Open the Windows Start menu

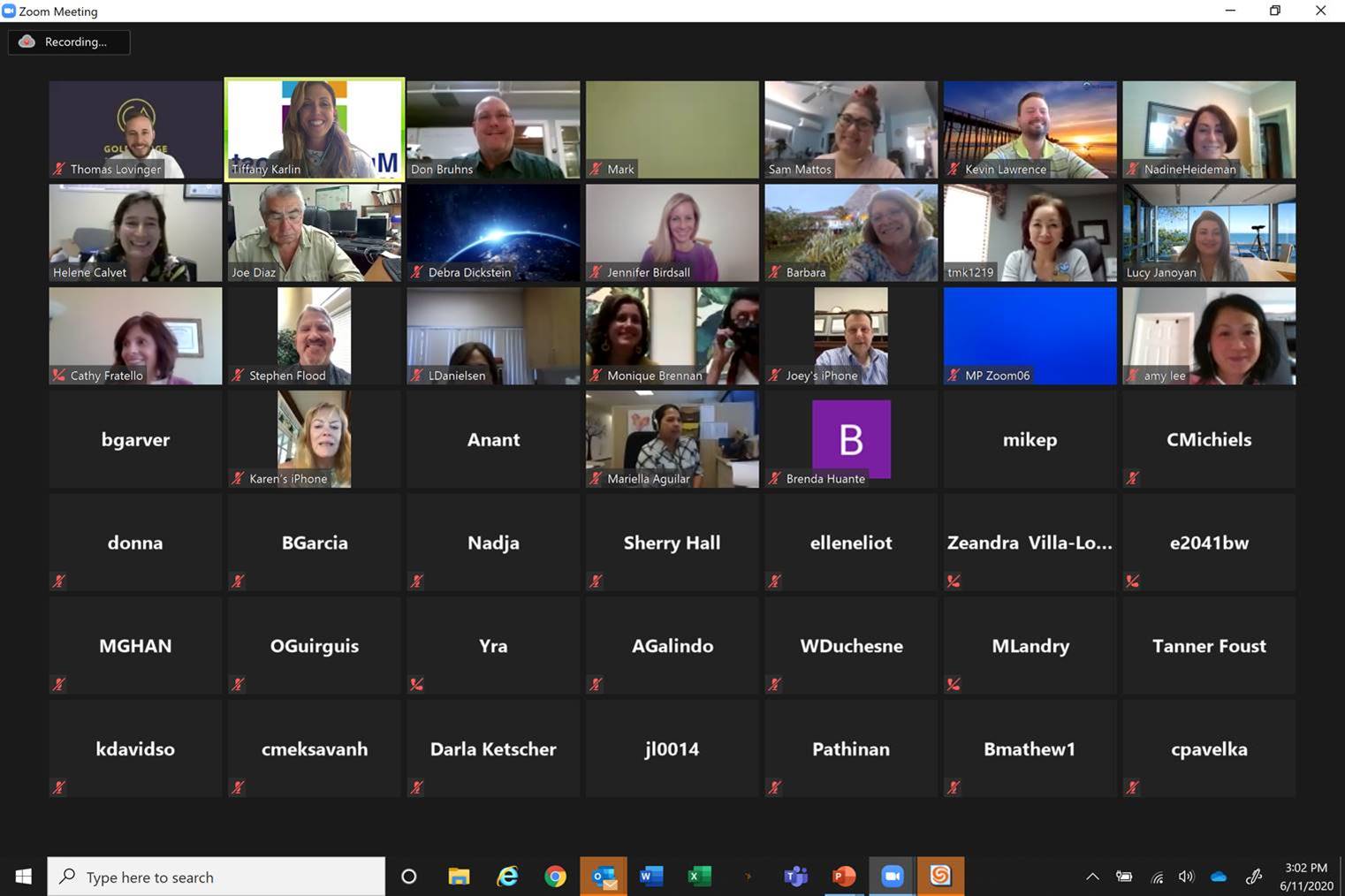click(24, 877)
